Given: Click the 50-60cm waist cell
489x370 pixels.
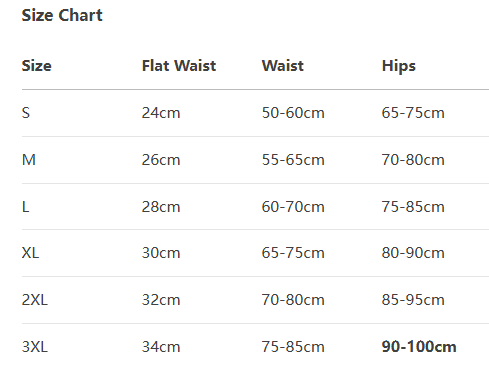Looking at the screenshot, I should pyautogui.click(x=293, y=113).
